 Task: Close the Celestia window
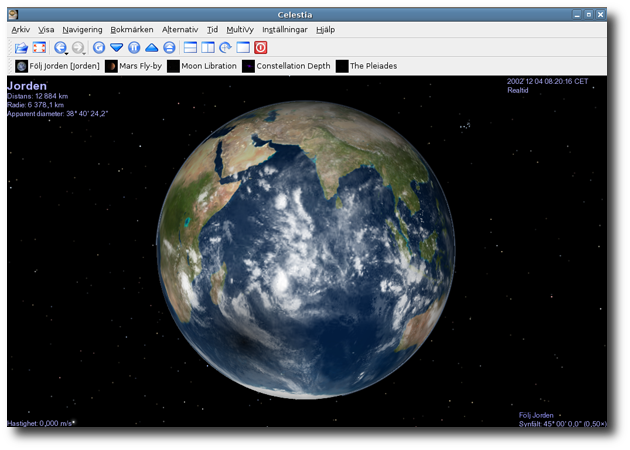pos(600,15)
